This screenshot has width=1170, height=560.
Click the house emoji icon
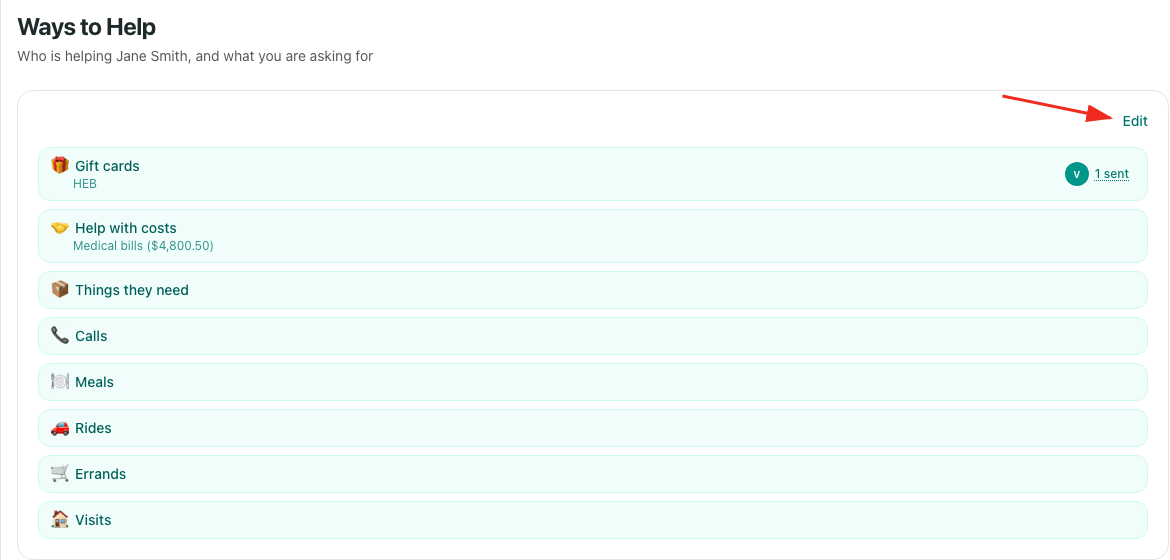click(x=60, y=520)
